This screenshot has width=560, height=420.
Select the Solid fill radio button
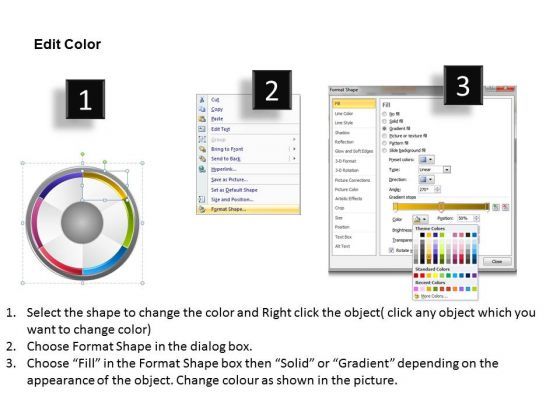[385, 121]
